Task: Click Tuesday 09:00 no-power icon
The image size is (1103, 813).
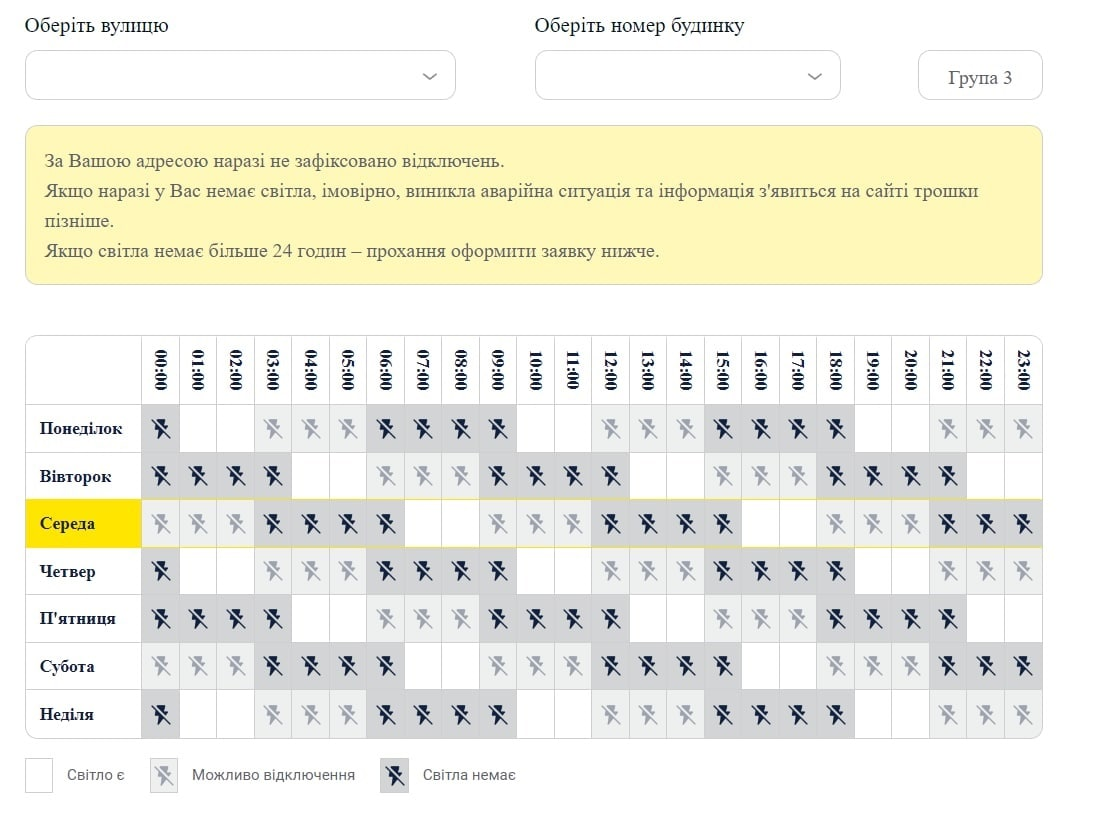Action: (x=498, y=476)
